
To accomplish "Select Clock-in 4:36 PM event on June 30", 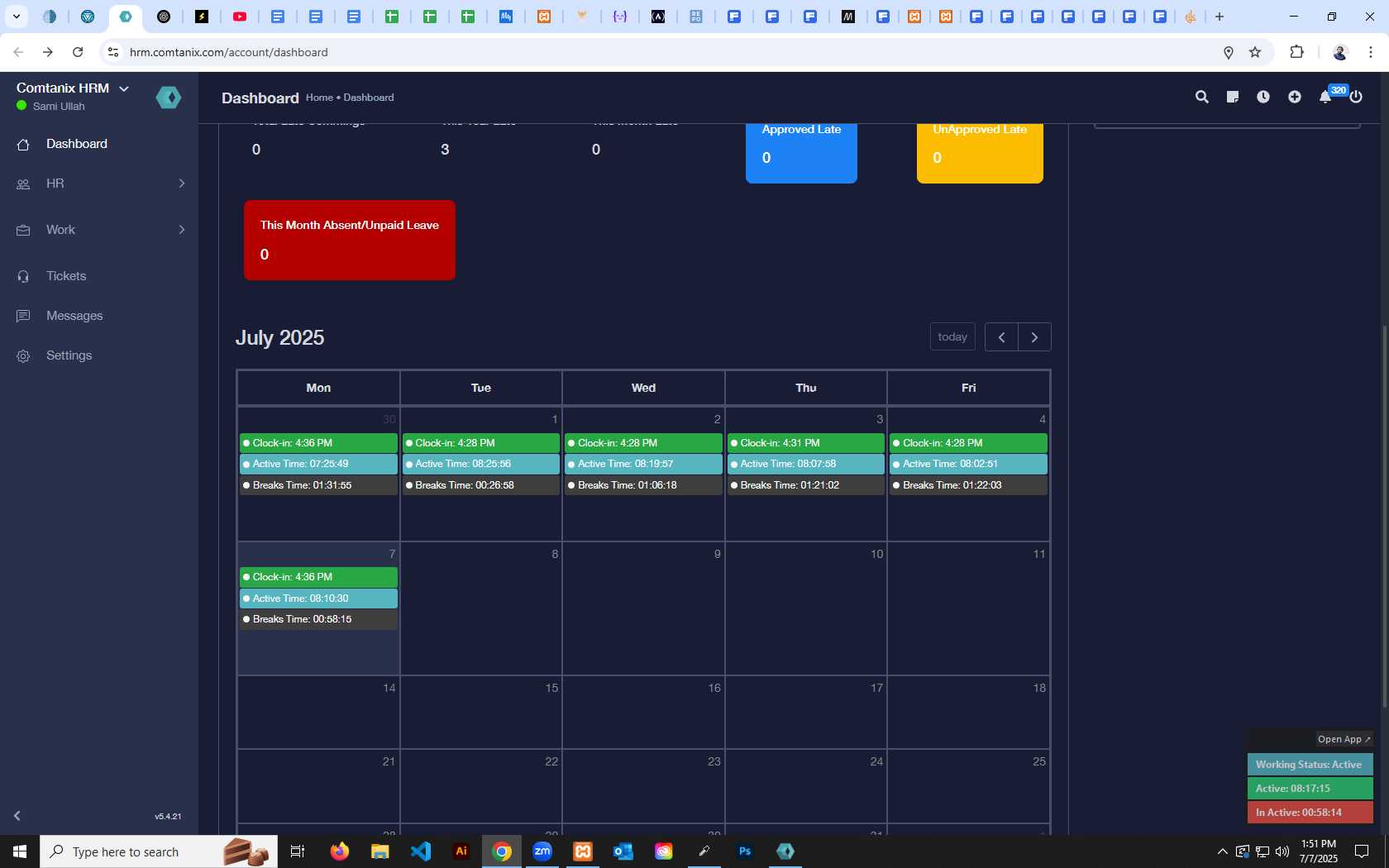I will tap(318, 443).
